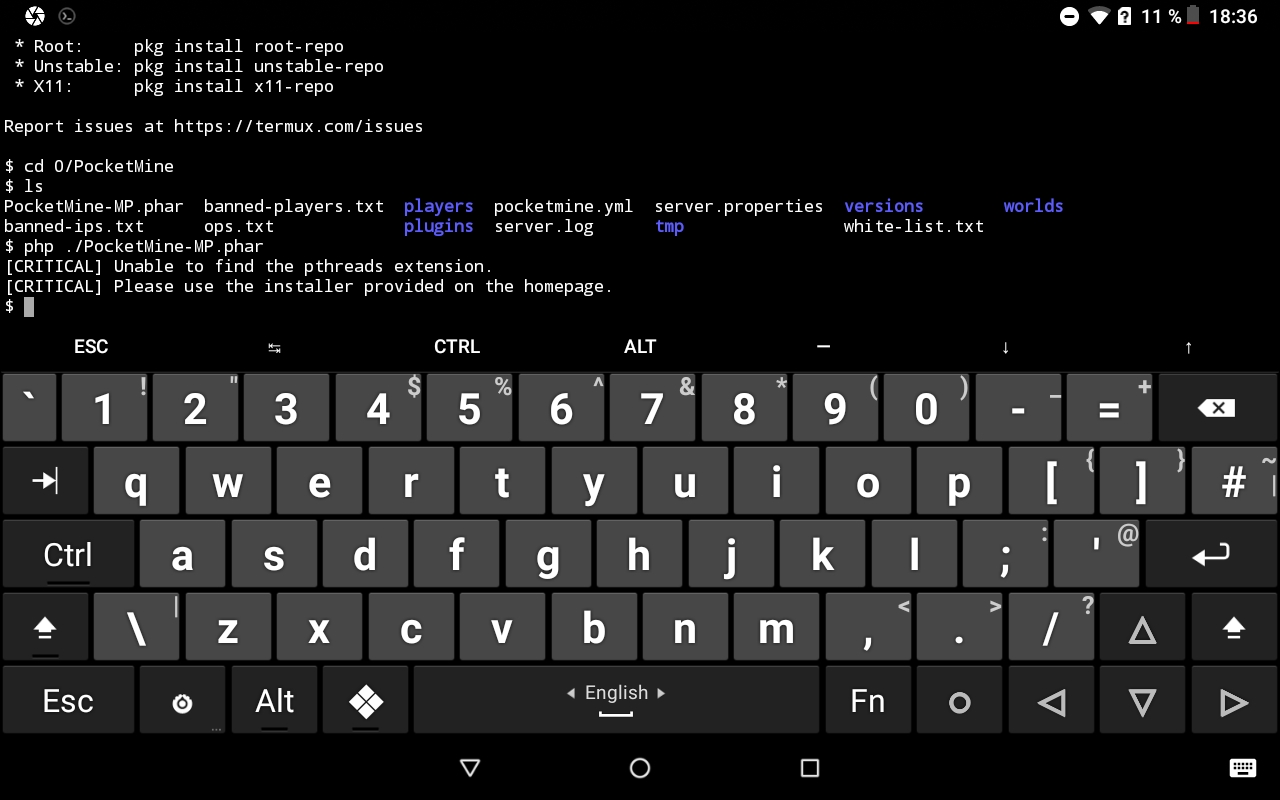The width and height of the screenshot is (1280, 800).
Task: Tap ESC in the Termux extra keys row
Action: (x=91, y=347)
